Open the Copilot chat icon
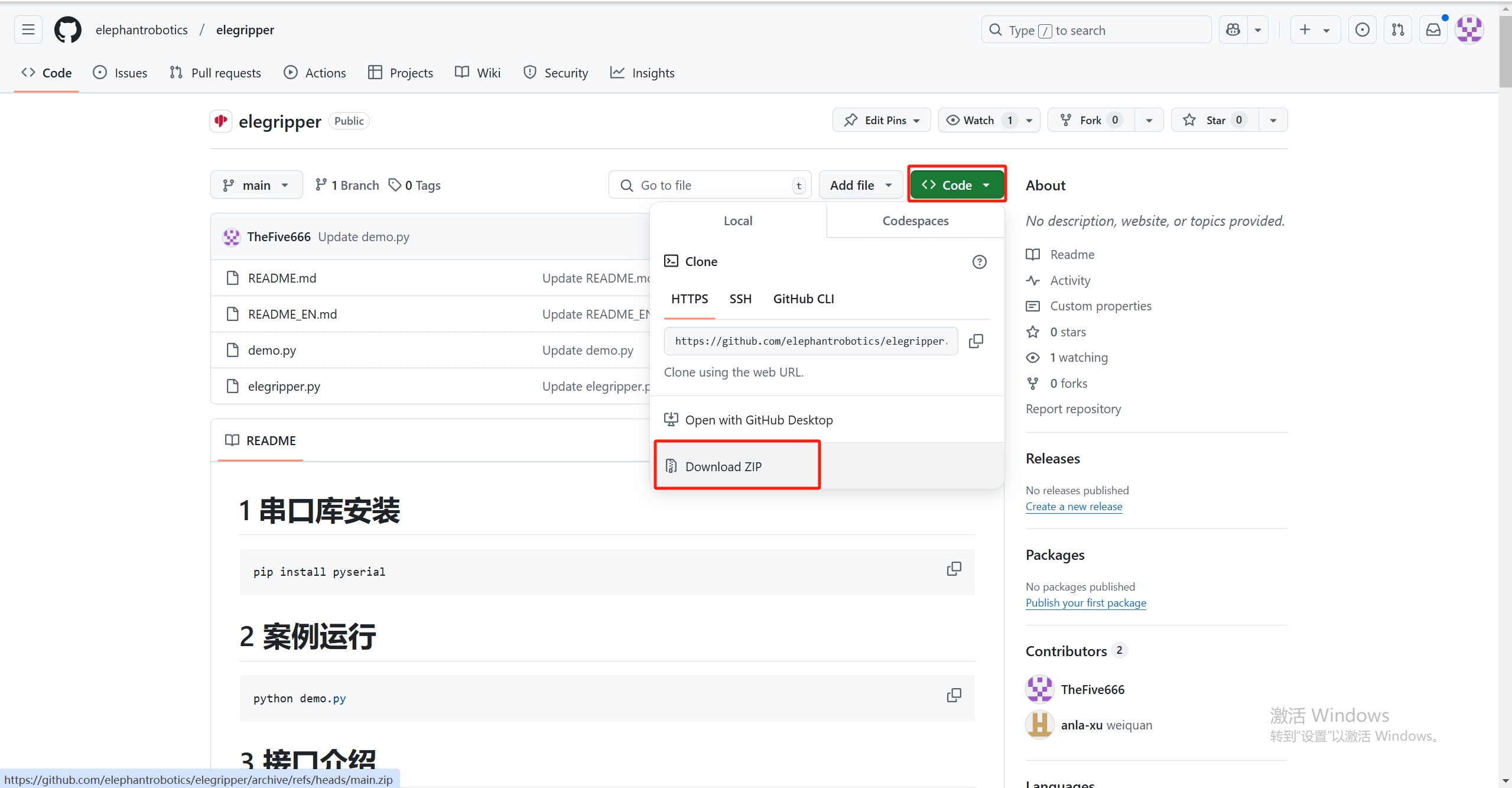 pos(1234,30)
